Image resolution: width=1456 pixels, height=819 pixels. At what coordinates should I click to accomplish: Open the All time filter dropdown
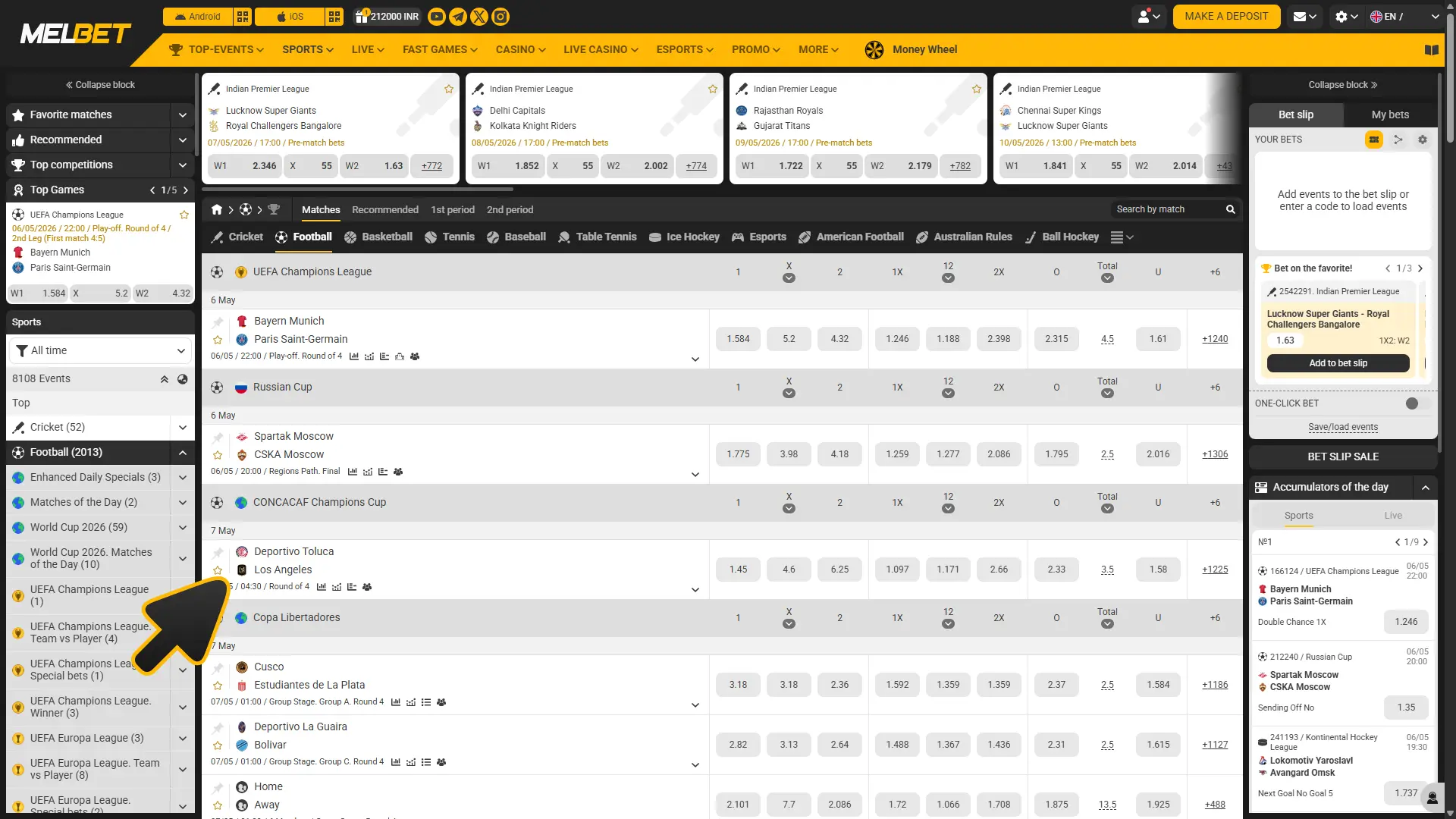pyautogui.click(x=100, y=351)
